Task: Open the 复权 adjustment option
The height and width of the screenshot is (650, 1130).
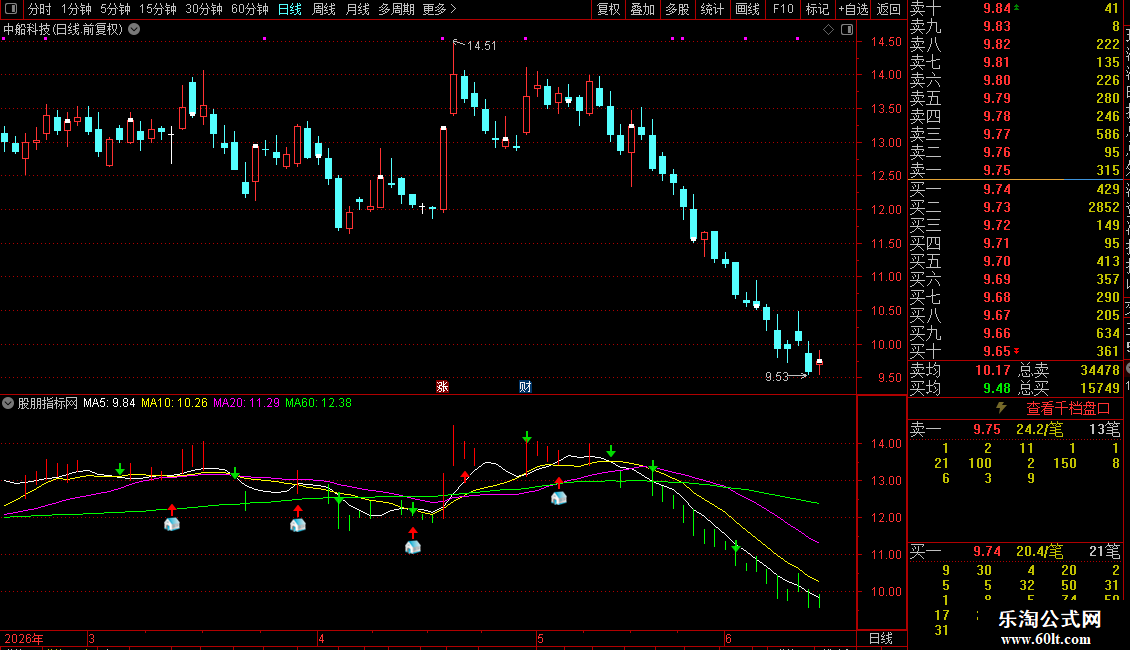Action: coord(608,9)
